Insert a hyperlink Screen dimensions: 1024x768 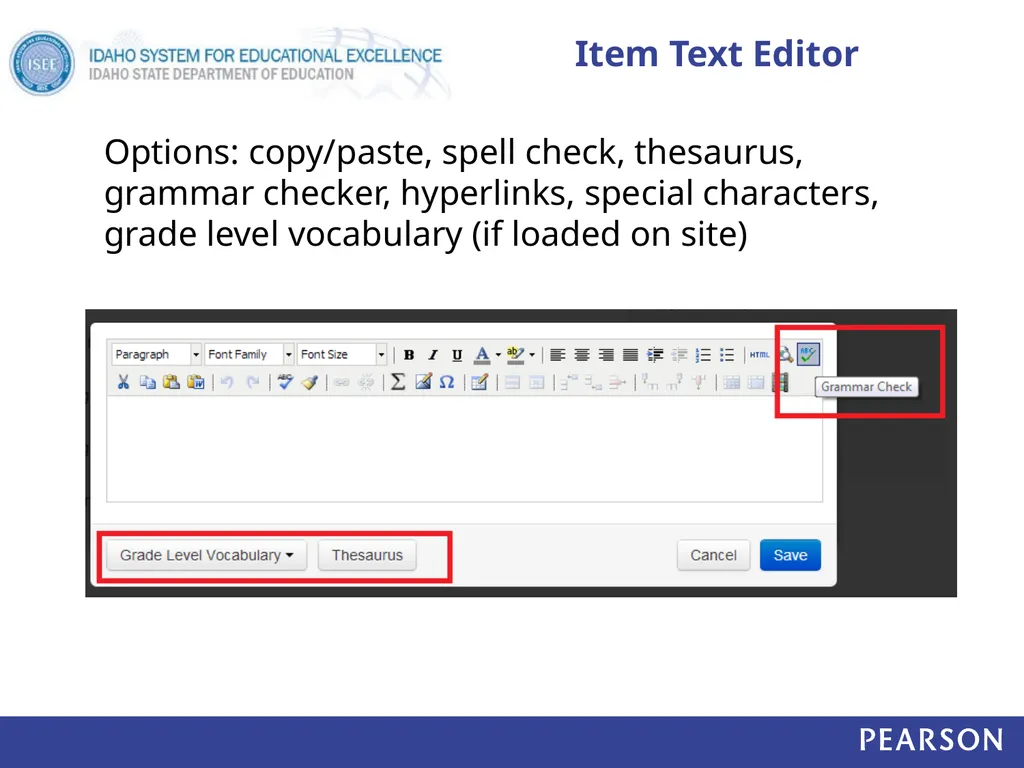coord(342,382)
